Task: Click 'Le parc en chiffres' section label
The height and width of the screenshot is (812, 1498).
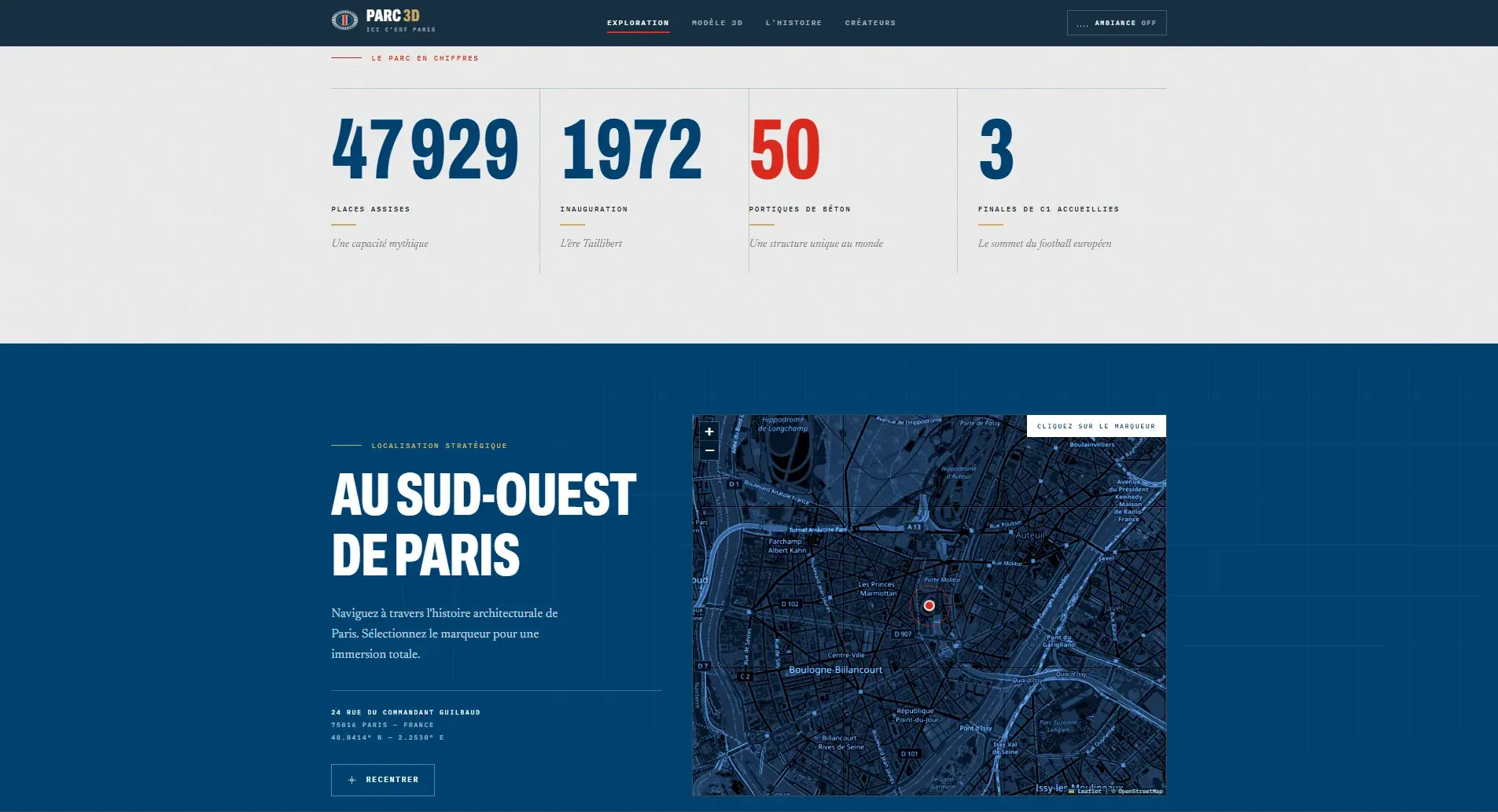Action: click(x=425, y=58)
